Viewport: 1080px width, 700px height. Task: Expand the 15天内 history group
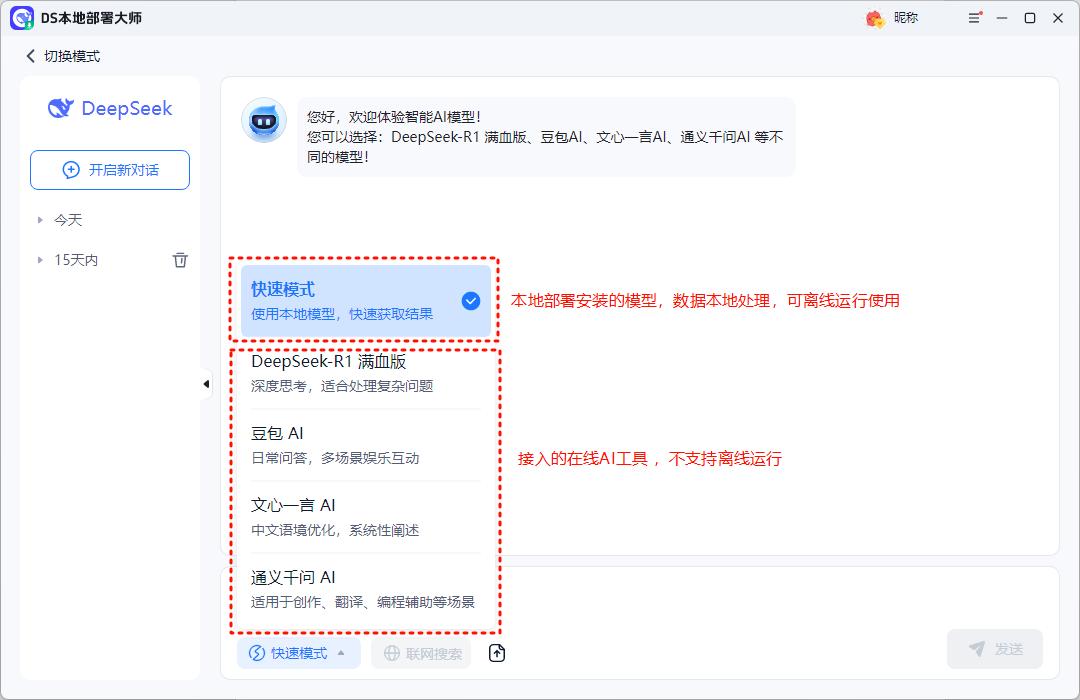click(40, 260)
